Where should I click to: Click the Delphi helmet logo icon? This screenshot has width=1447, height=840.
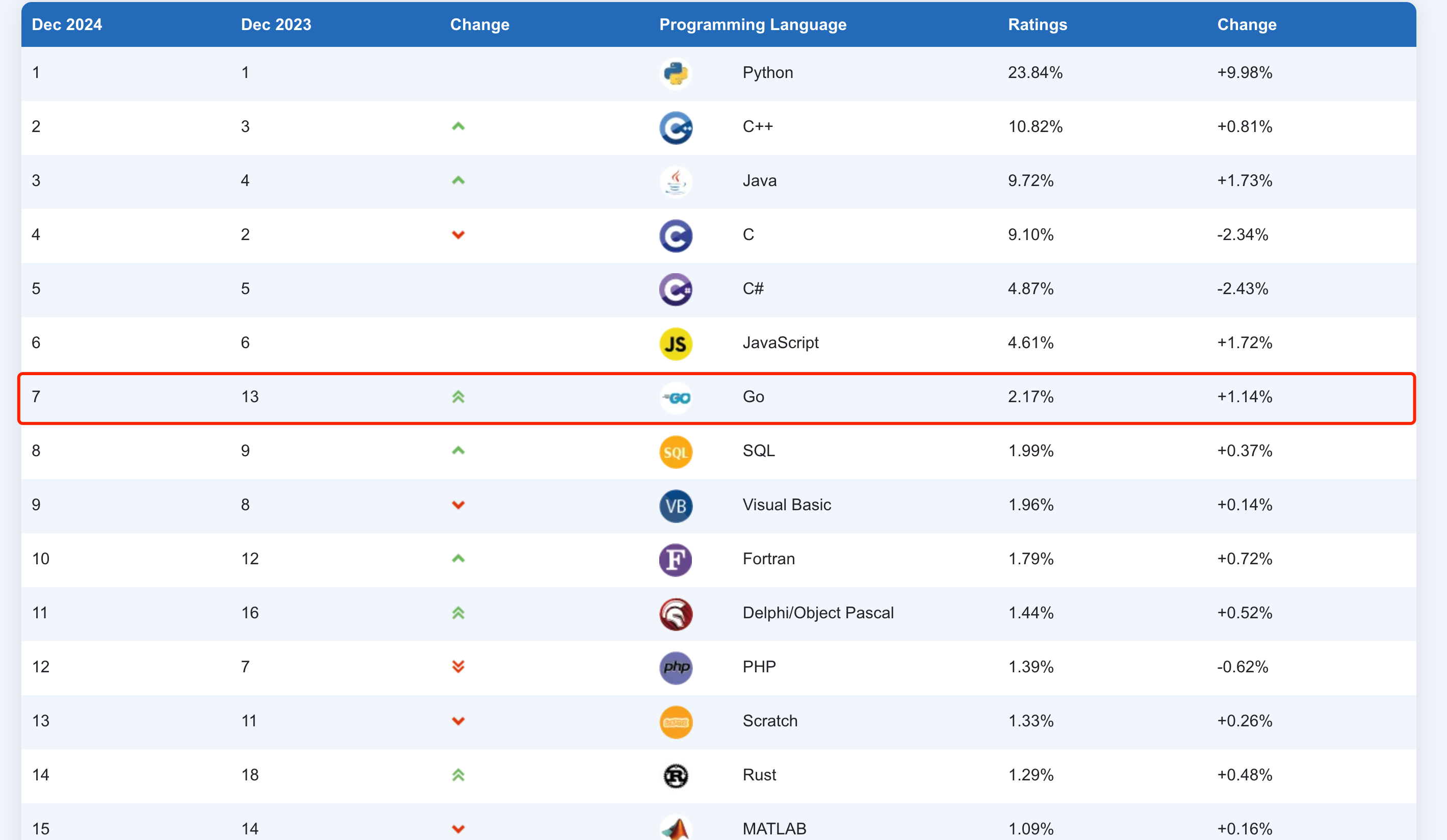[675, 614]
